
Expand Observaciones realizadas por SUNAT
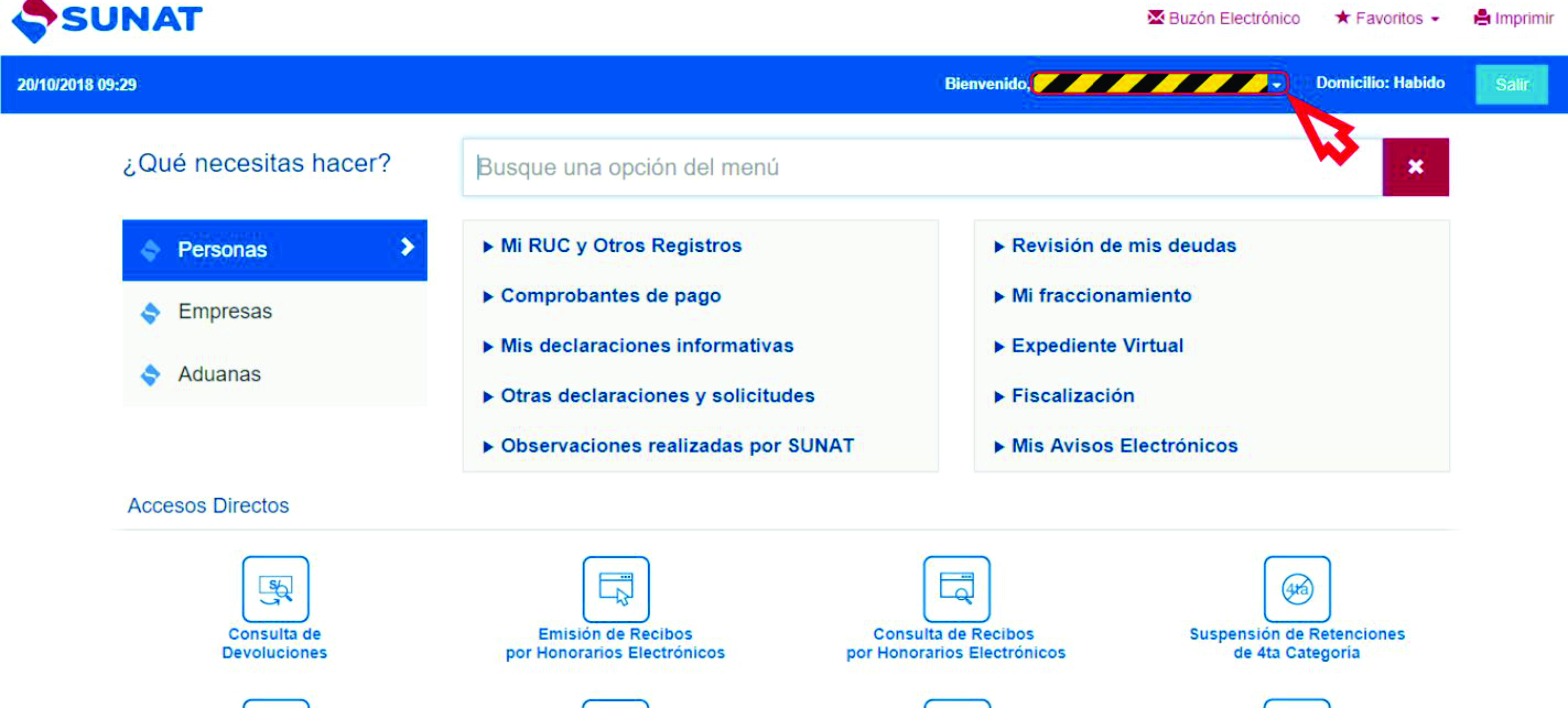(669, 446)
